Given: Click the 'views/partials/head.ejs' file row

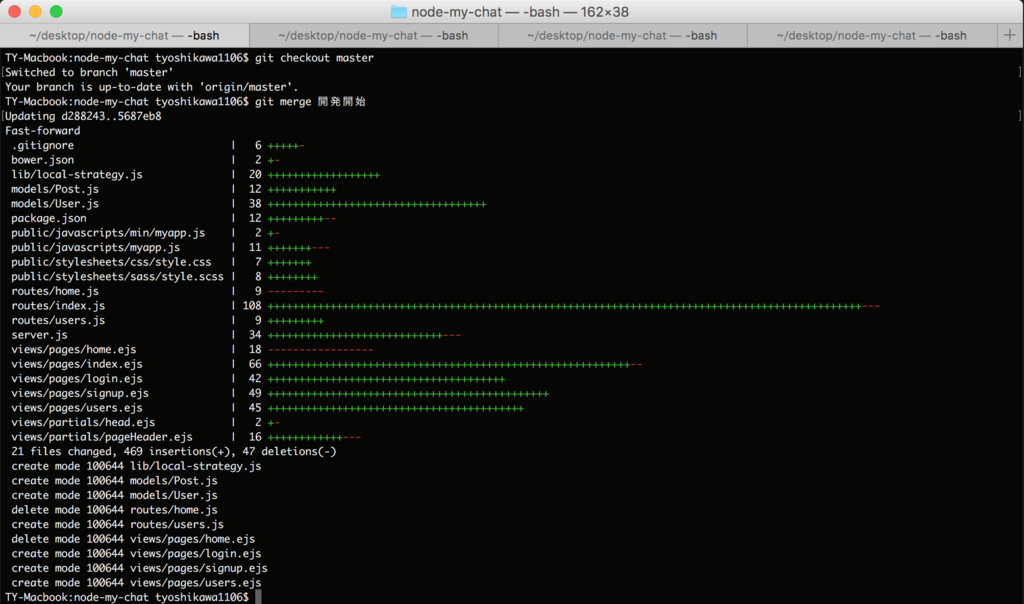Looking at the screenshot, I should [x=145, y=422].
